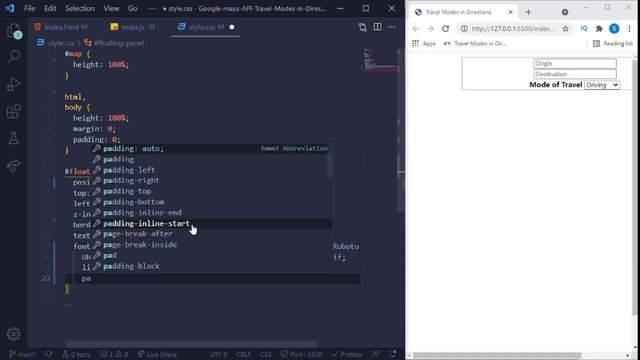Close the Travel Modes Chrome tab
Image resolution: width=640 pixels, height=360 pixels.
pyautogui.click(x=510, y=12)
